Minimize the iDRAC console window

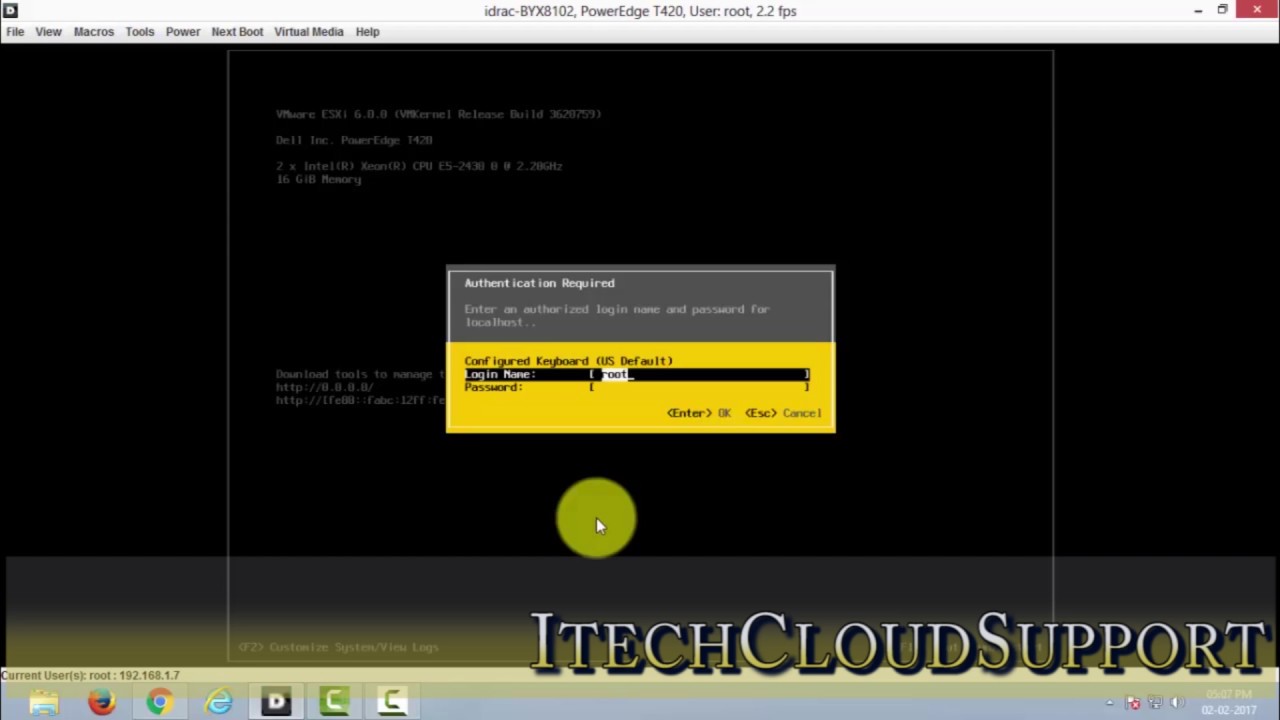[1198, 10]
